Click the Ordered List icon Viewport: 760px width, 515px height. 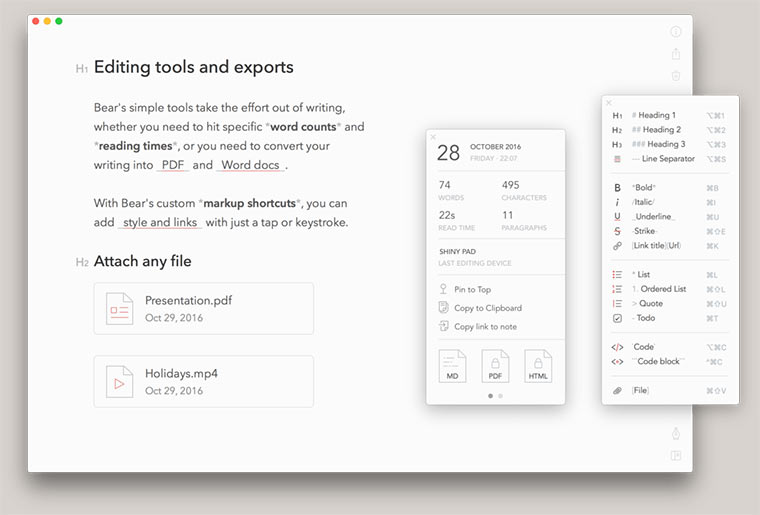tap(617, 289)
